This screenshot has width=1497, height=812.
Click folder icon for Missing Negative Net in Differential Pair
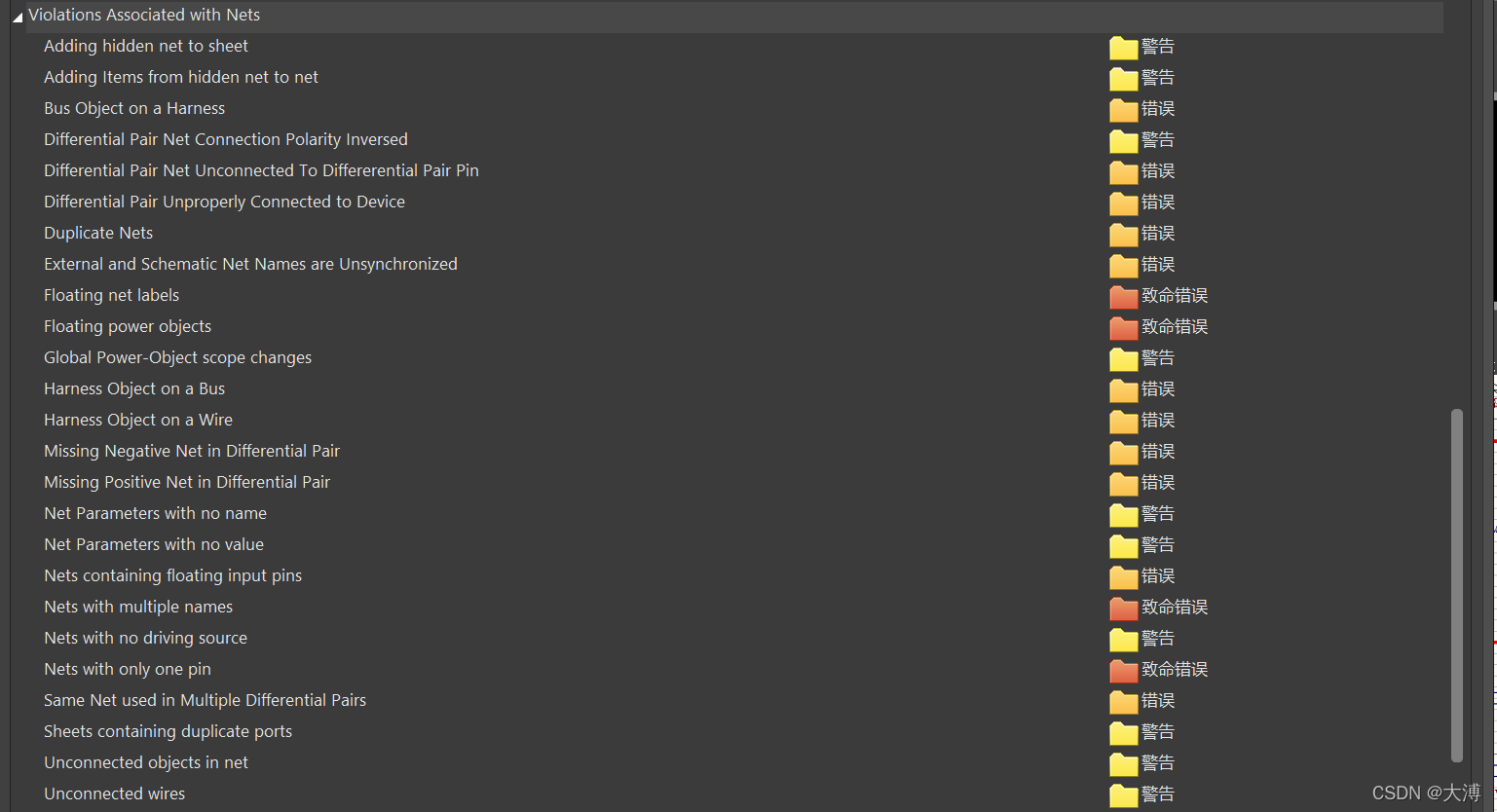[1123, 452]
